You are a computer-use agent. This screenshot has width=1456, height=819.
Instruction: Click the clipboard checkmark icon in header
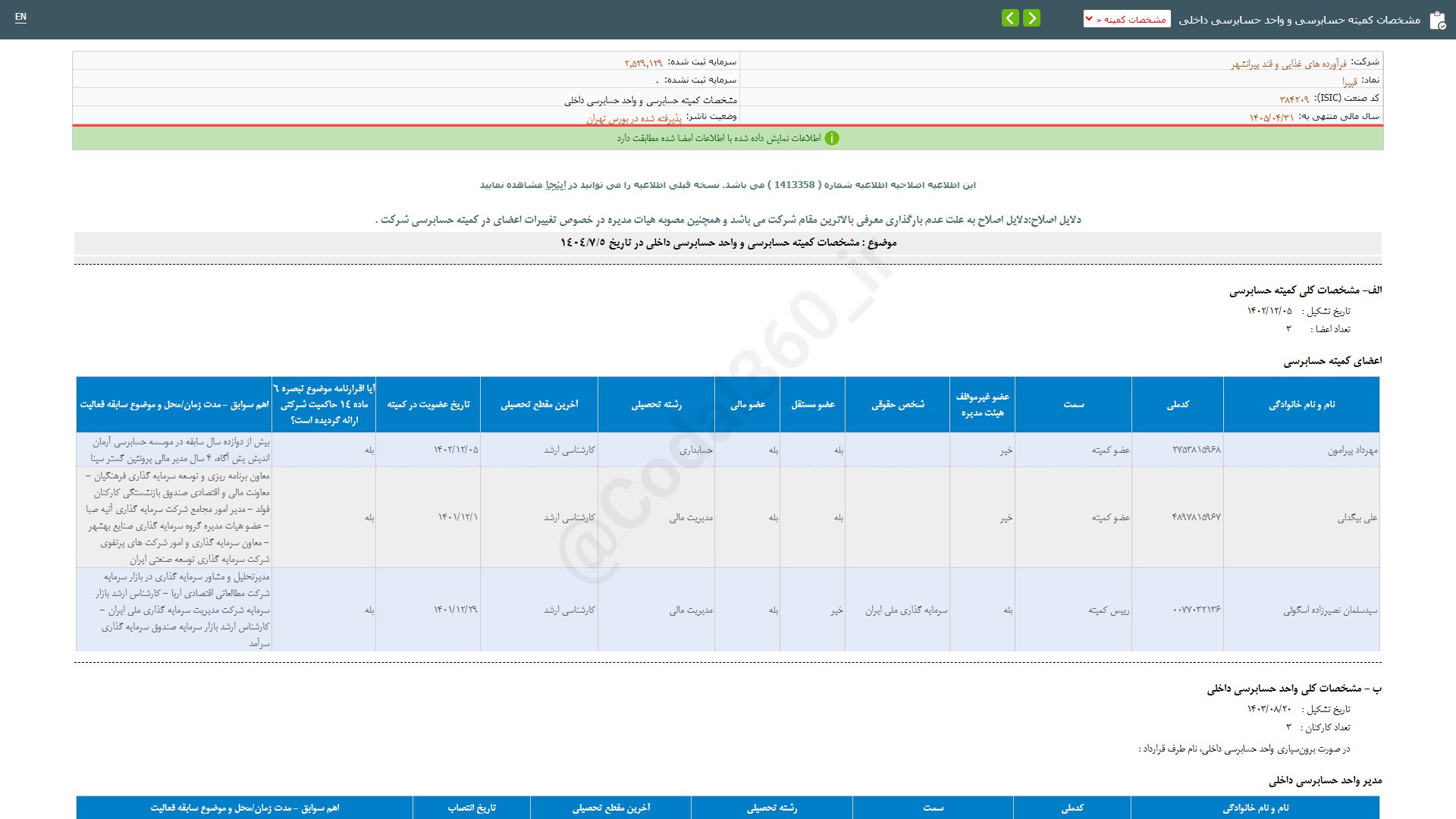[1437, 20]
